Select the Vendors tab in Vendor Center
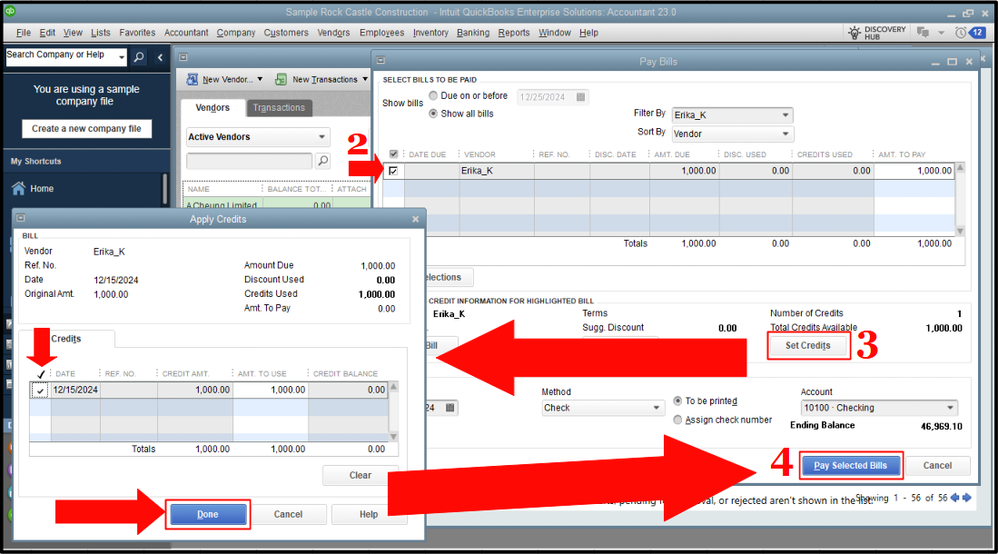 [x=213, y=108]
